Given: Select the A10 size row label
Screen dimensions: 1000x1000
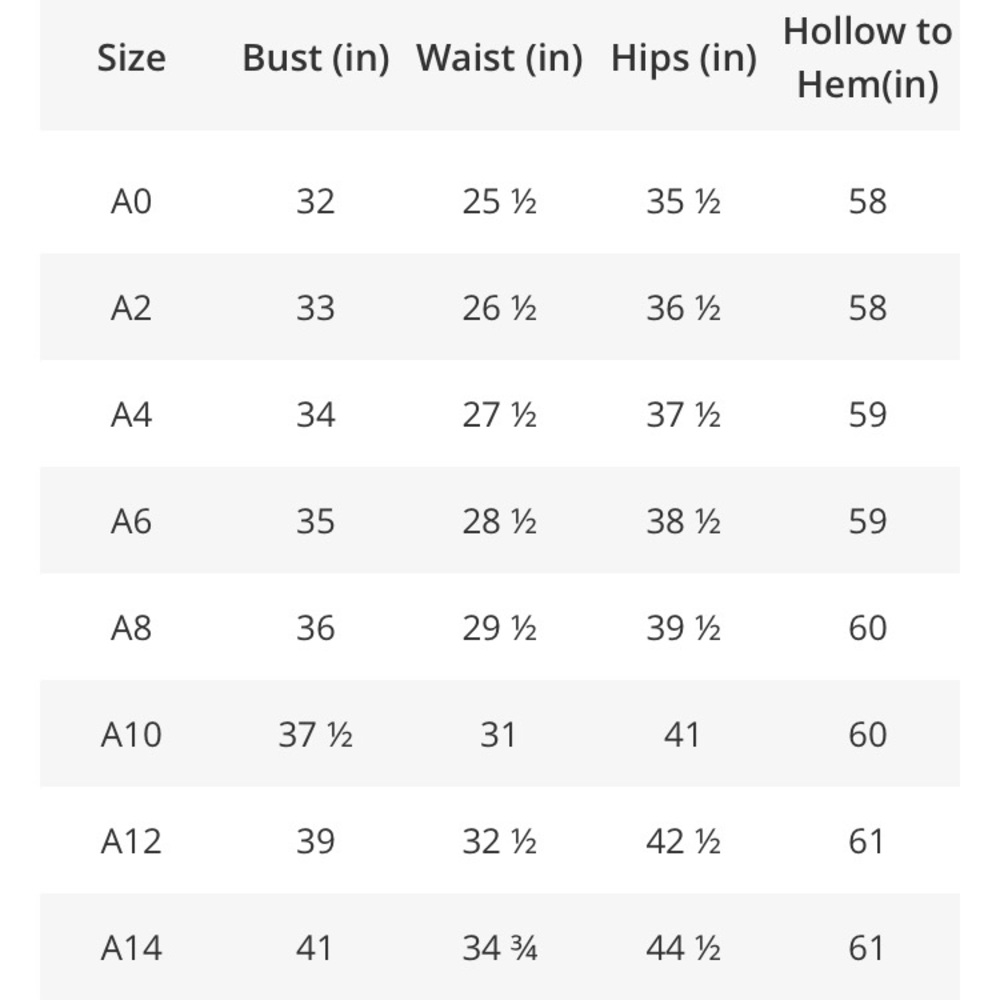Looking at the screenshot, I should [x=131, y=735].
